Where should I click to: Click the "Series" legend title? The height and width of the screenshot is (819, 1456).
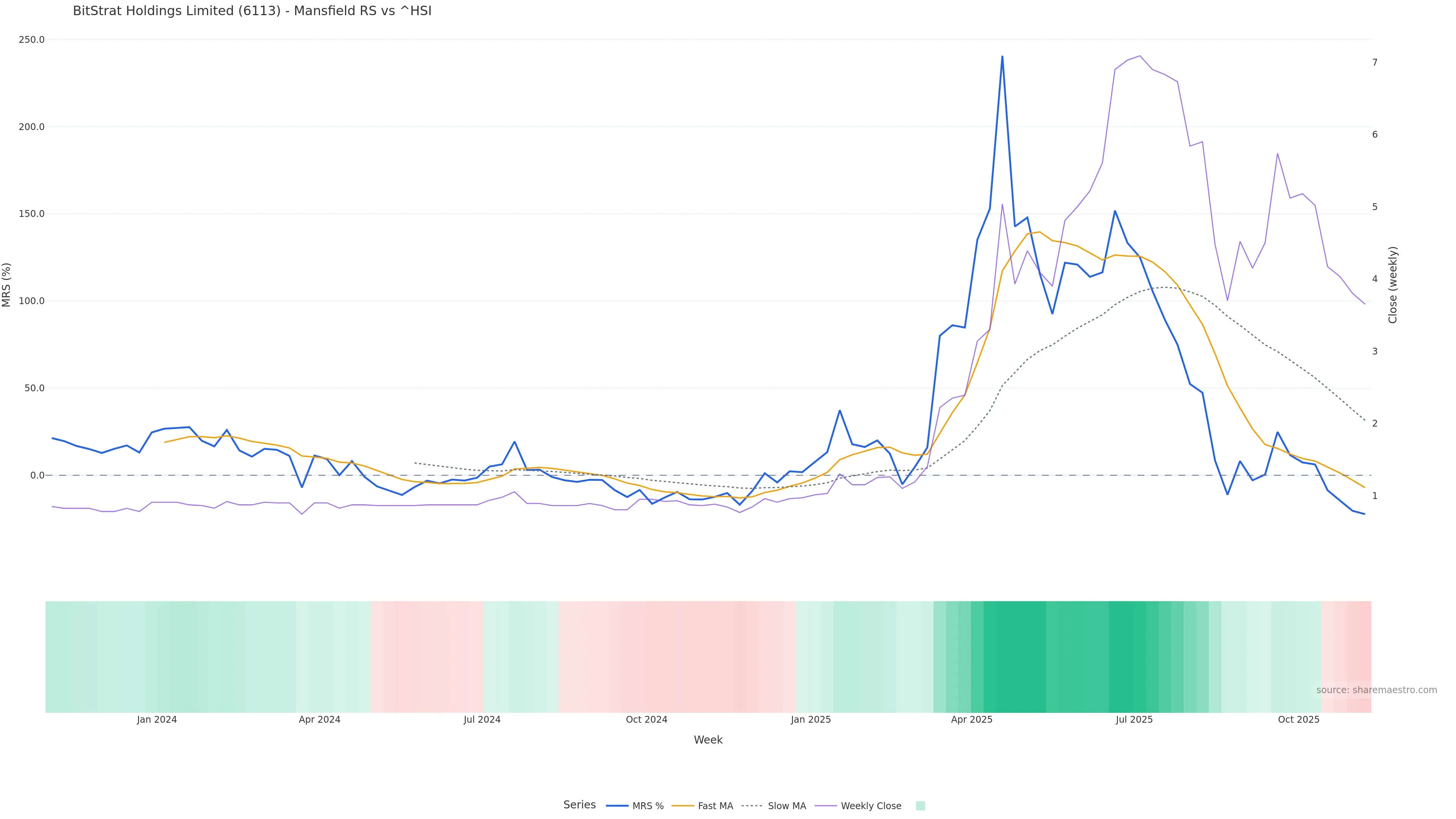pos(579,805)
